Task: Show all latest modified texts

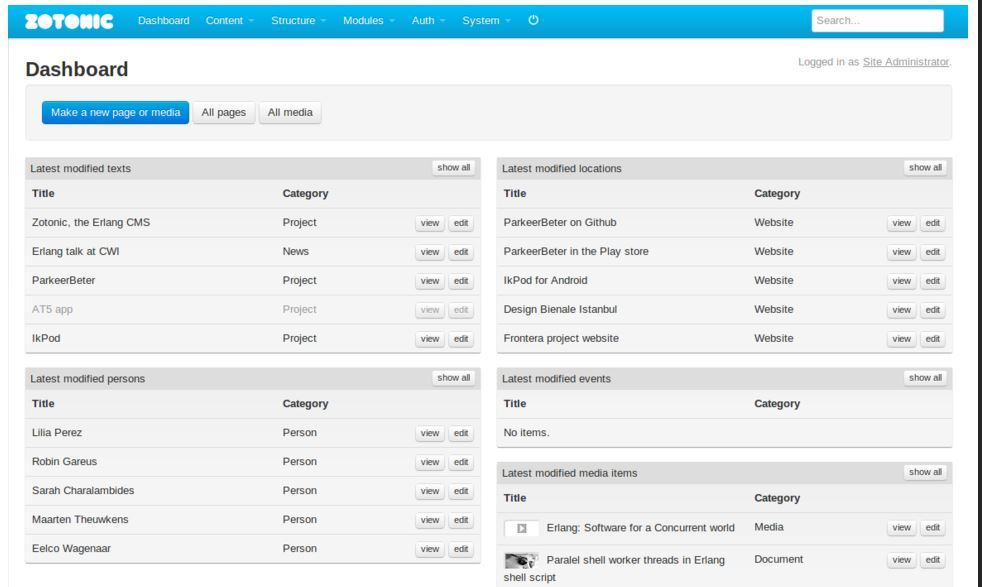Action: click(453, 168)
